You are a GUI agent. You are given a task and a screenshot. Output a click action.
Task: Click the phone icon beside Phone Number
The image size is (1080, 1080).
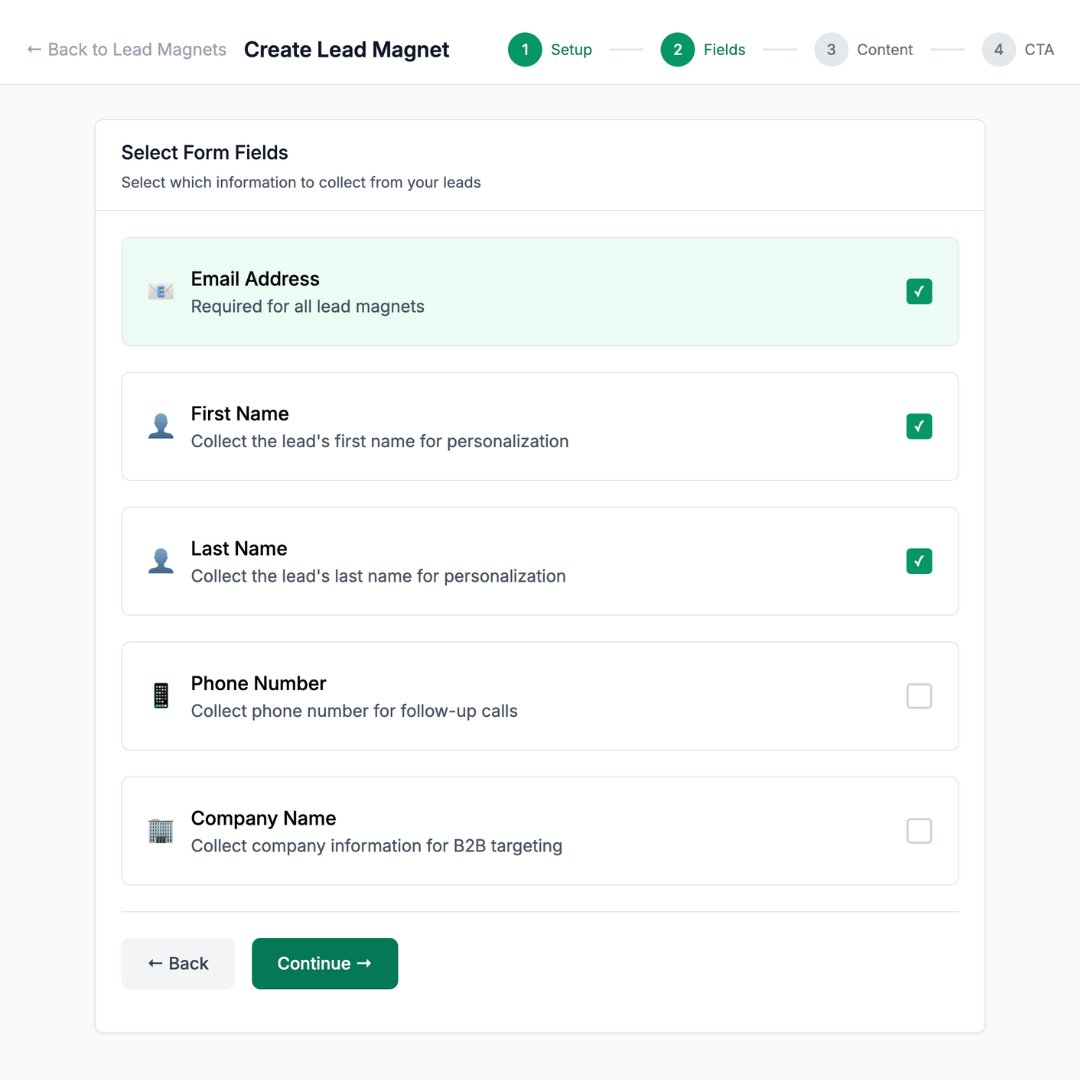(x=160, y=696)
